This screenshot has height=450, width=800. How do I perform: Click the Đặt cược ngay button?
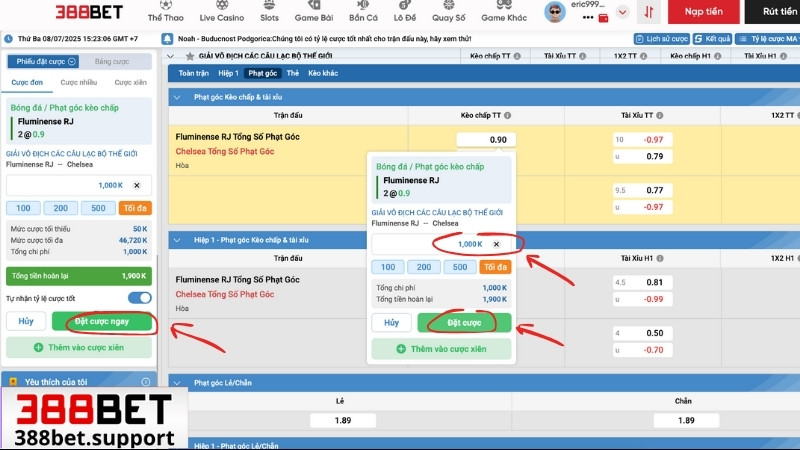[103, 322]
